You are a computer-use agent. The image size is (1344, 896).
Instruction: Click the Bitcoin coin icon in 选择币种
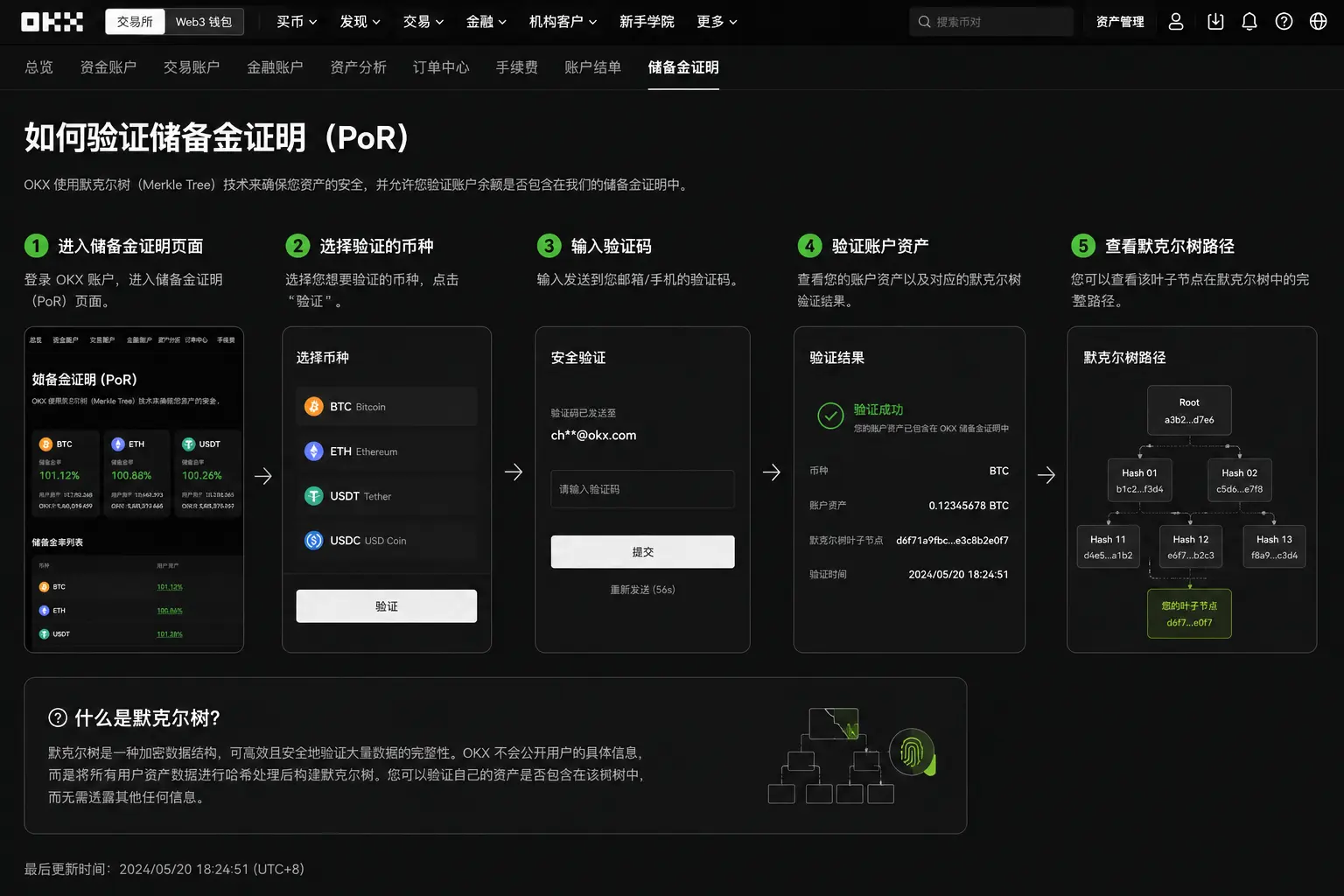(313, 407)
